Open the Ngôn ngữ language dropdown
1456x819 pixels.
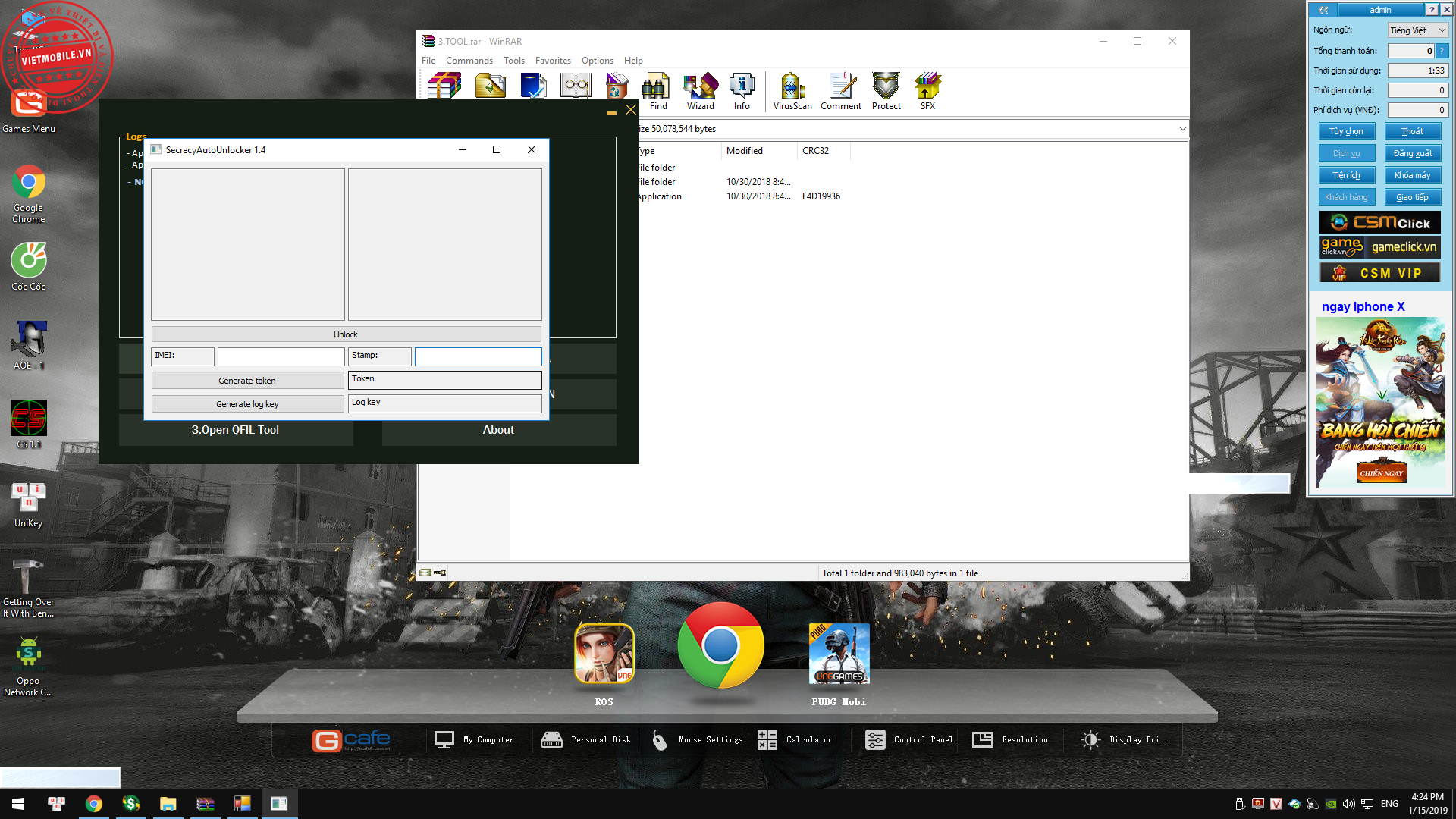(x=1418, y=30)
